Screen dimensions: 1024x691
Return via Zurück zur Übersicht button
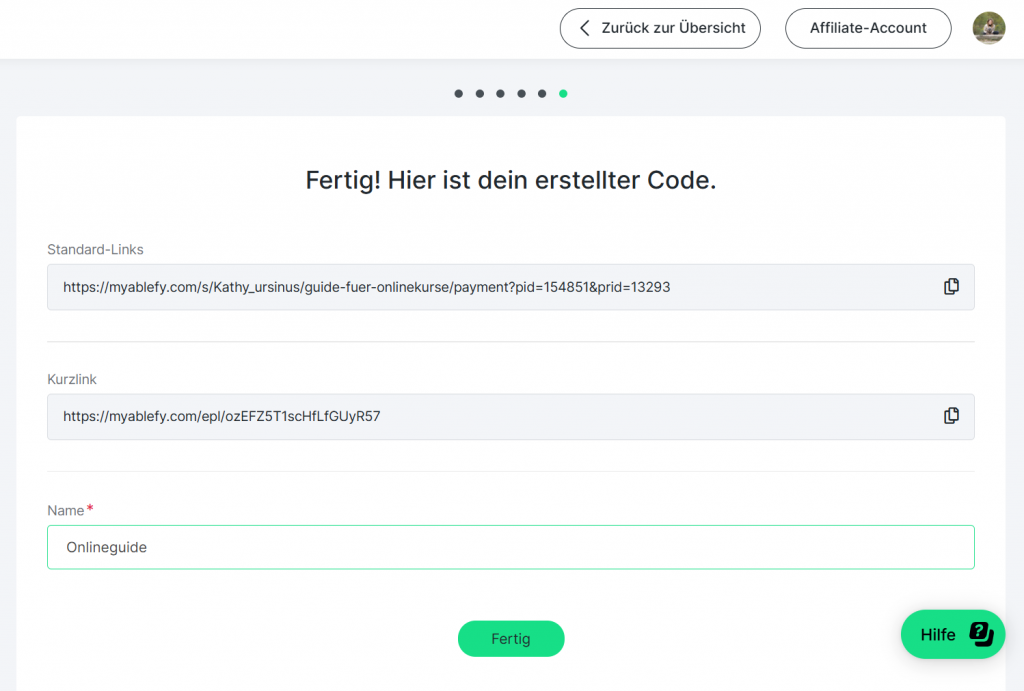coord(660,28)
